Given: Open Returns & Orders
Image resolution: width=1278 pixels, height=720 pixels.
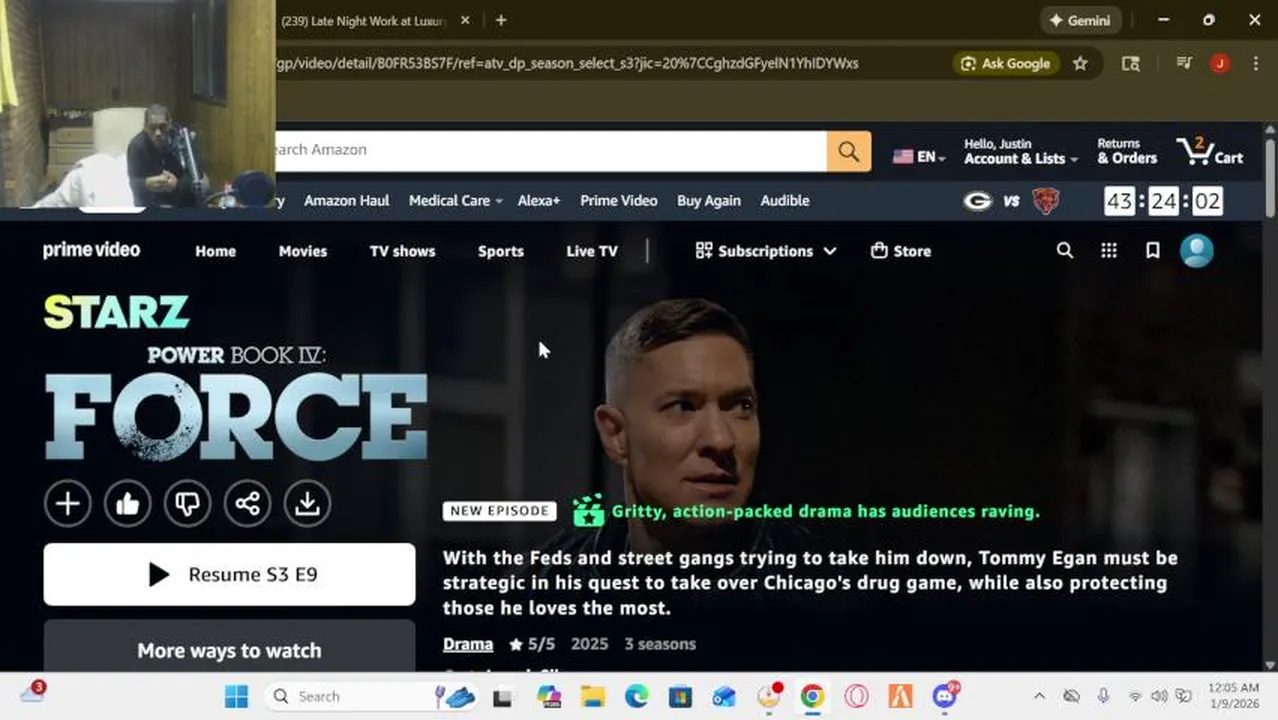Looking at the screenshot, I should [1127, 151].
